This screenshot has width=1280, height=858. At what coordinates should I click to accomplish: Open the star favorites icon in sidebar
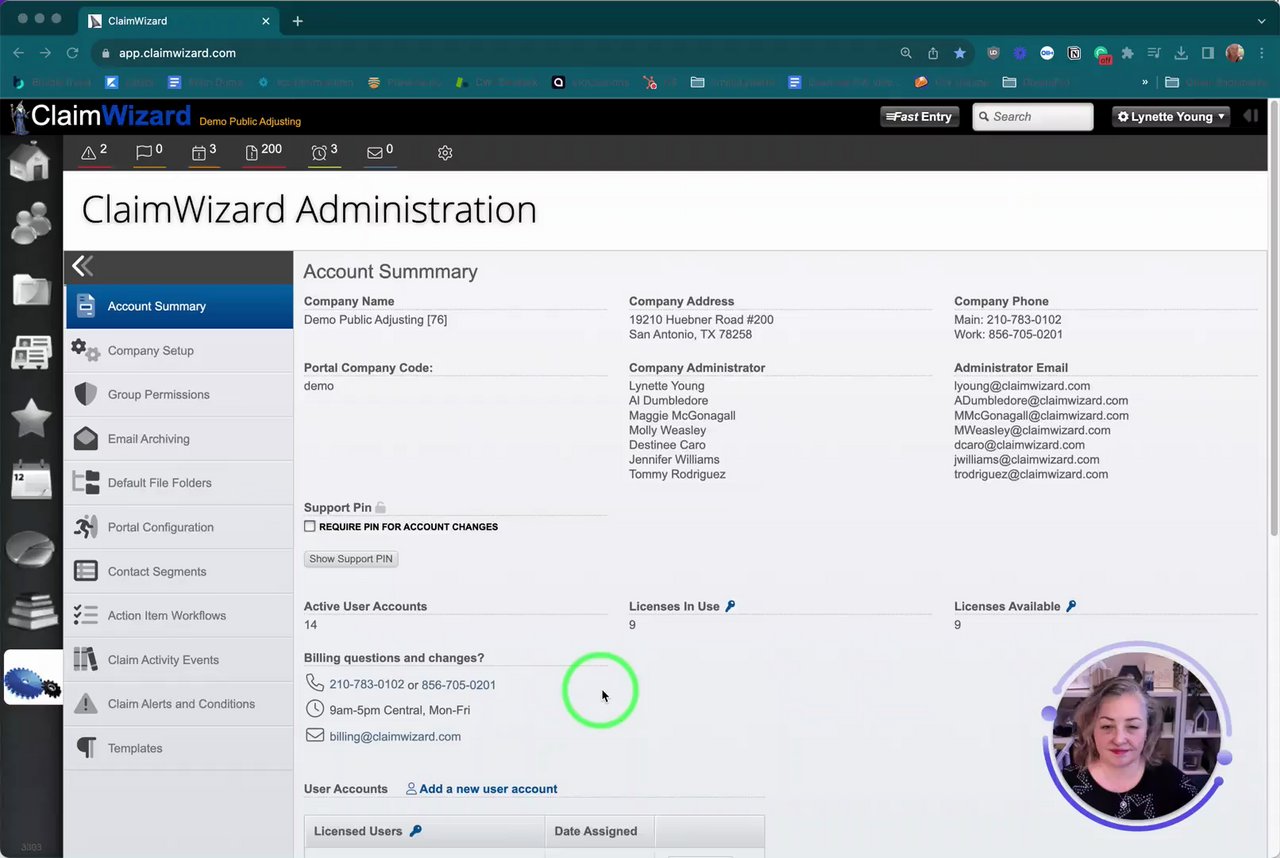[x=31, y=418]
